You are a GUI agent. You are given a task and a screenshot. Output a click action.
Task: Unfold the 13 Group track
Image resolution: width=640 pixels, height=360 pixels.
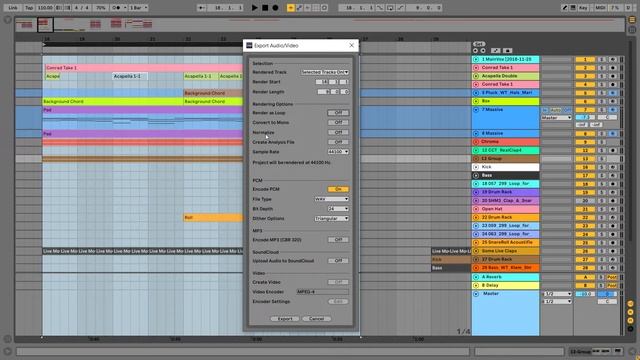[x=476, y=159]
